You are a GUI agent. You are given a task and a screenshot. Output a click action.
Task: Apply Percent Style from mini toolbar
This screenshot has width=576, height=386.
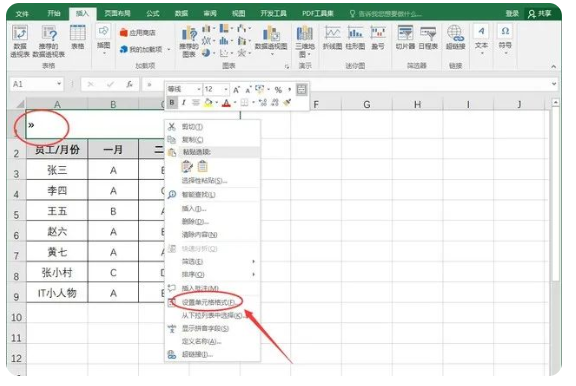278,90
